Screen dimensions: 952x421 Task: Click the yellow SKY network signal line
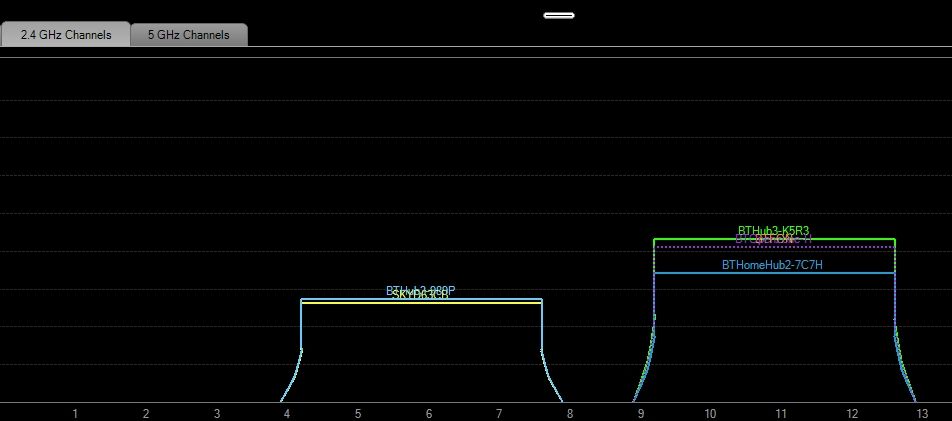click(x=421, y=303)
